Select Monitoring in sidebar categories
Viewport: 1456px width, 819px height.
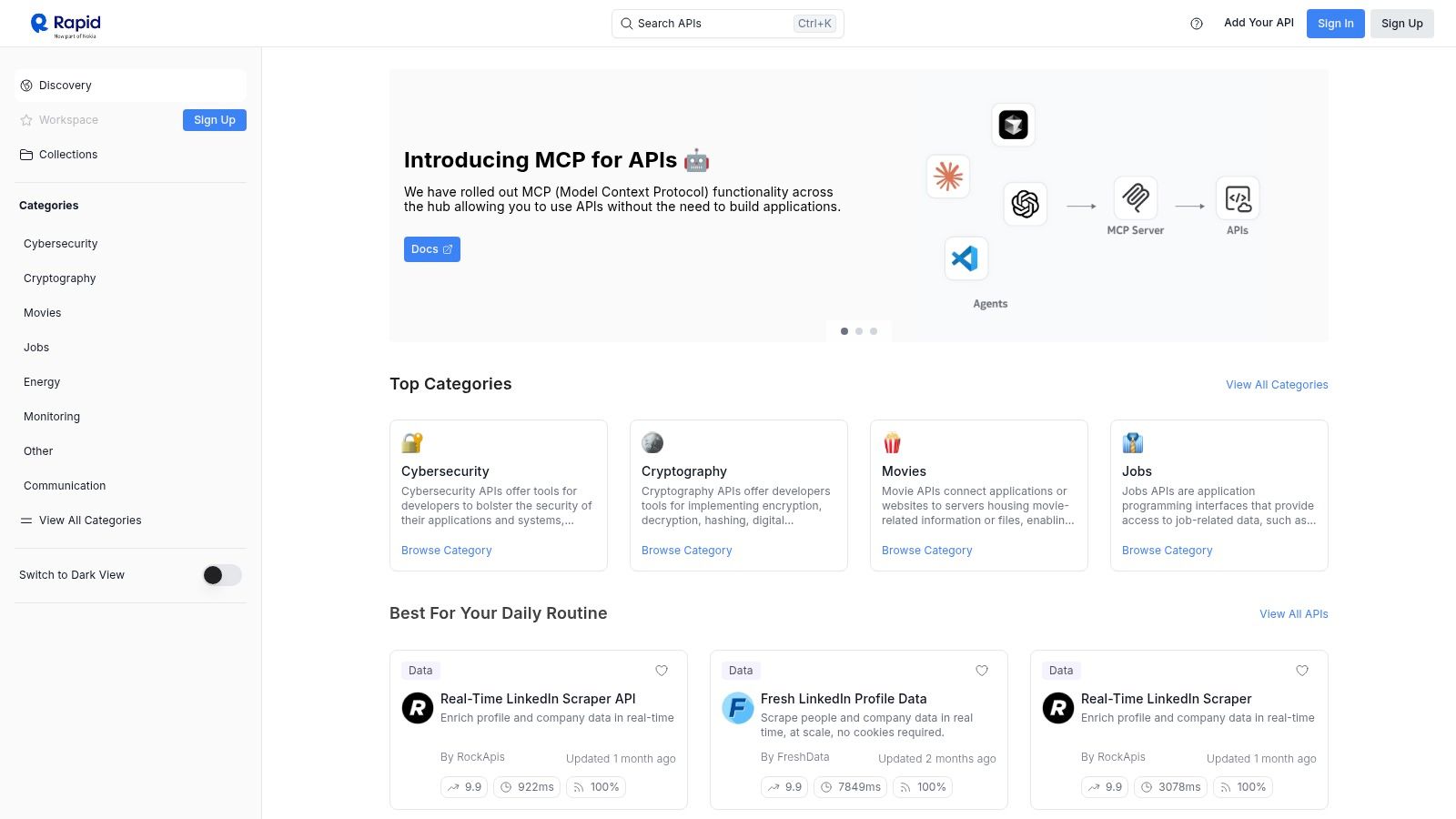coord(52,417)
